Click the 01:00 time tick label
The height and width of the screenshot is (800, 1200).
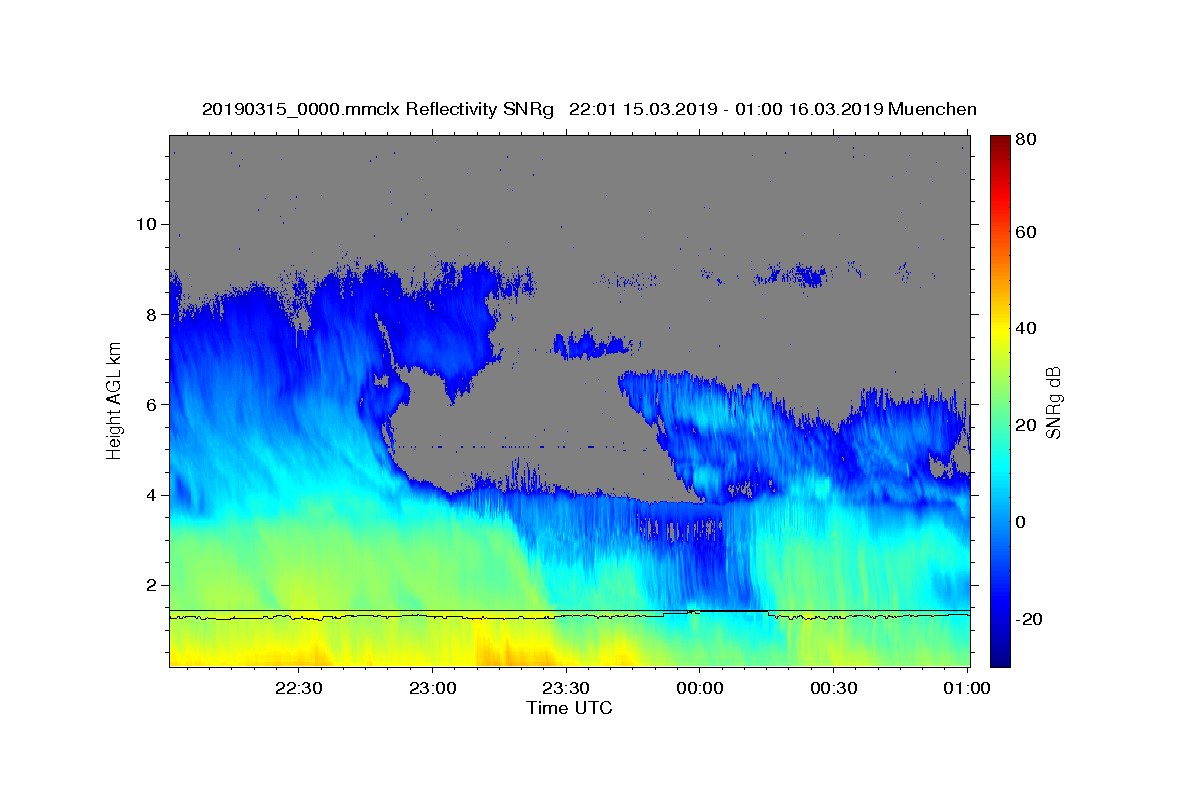pyautogui.click(x=967, y=689)
